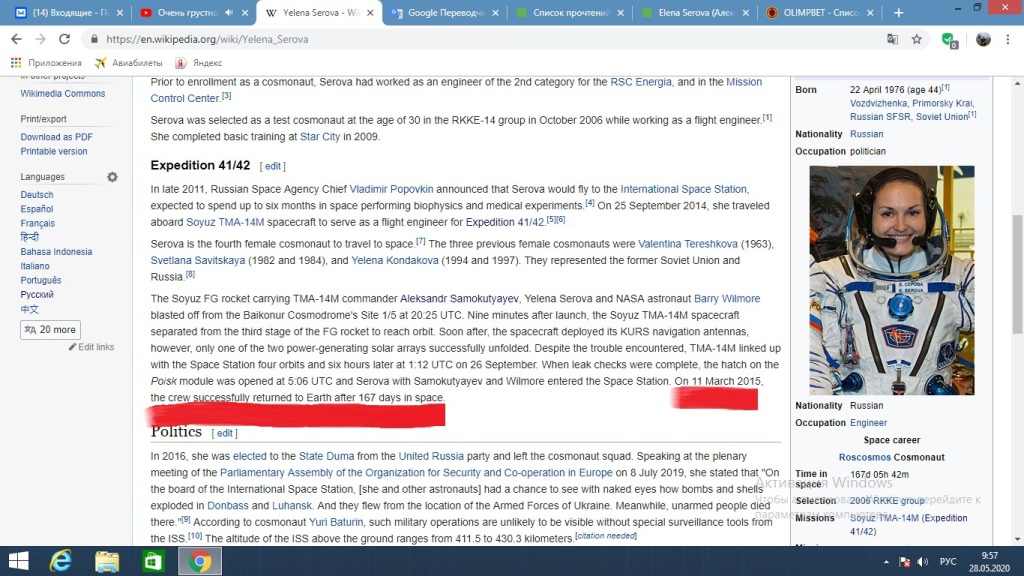
Task: Close the Yelena Serova Wikipedia tab
Action: click(370, 12)
